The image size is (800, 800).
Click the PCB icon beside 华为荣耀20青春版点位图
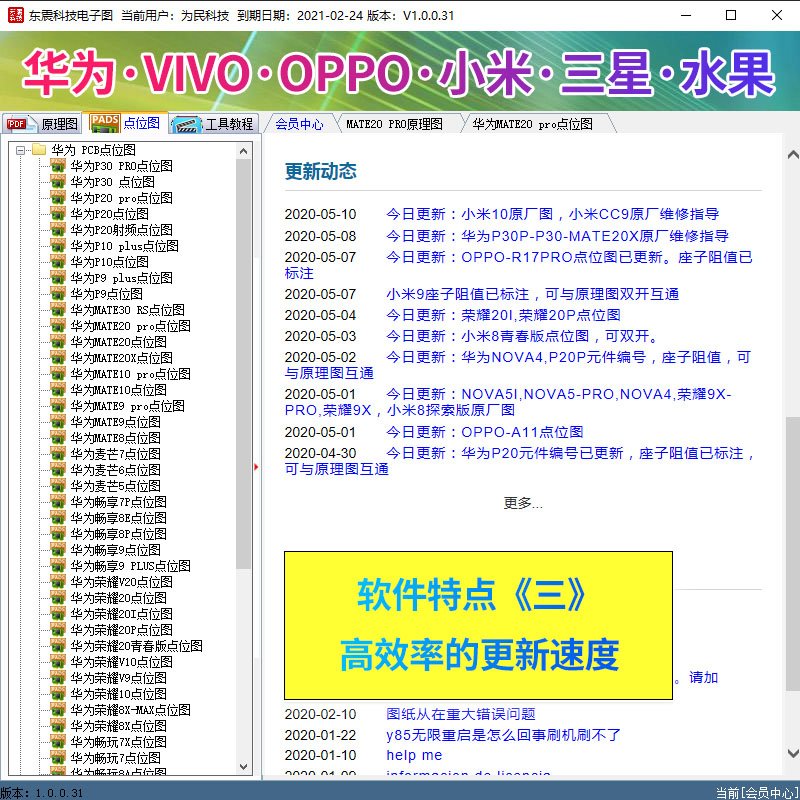click(x=58, y=645)
